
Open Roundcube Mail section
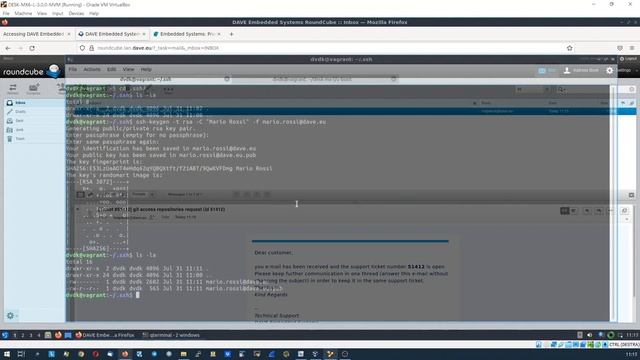pyautogui.click(x=547, y=71)
